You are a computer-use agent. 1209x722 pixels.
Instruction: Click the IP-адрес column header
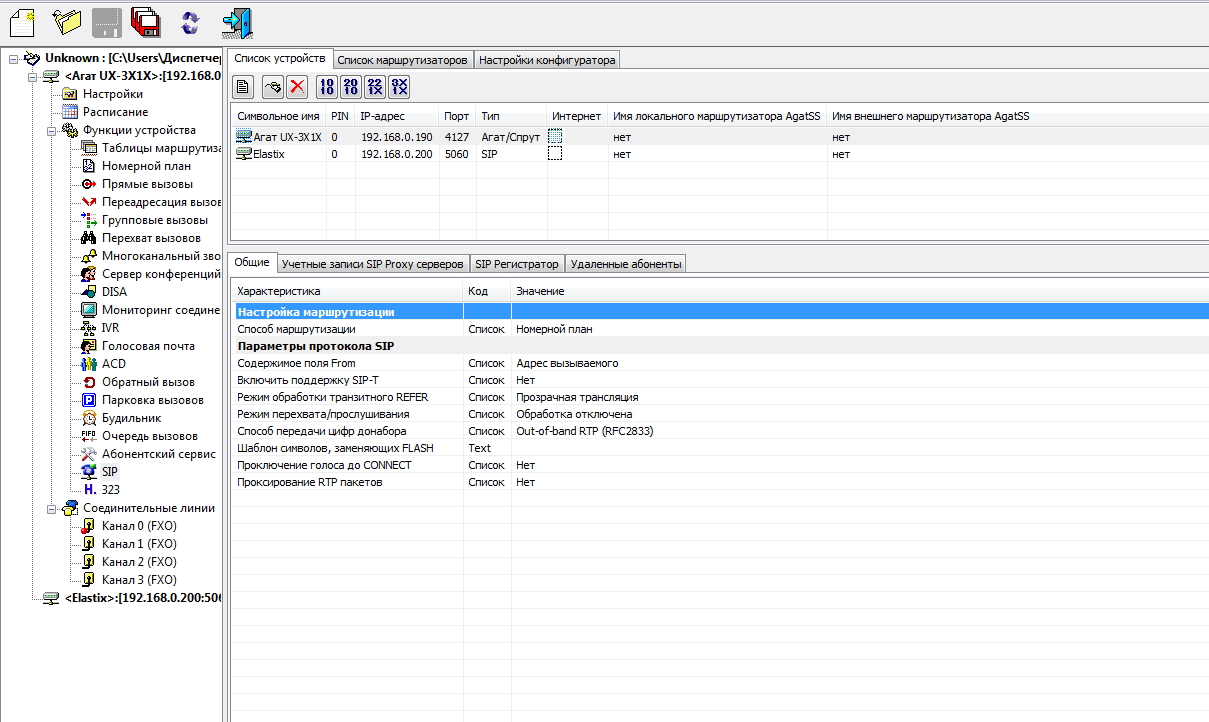tap(382, 116)
